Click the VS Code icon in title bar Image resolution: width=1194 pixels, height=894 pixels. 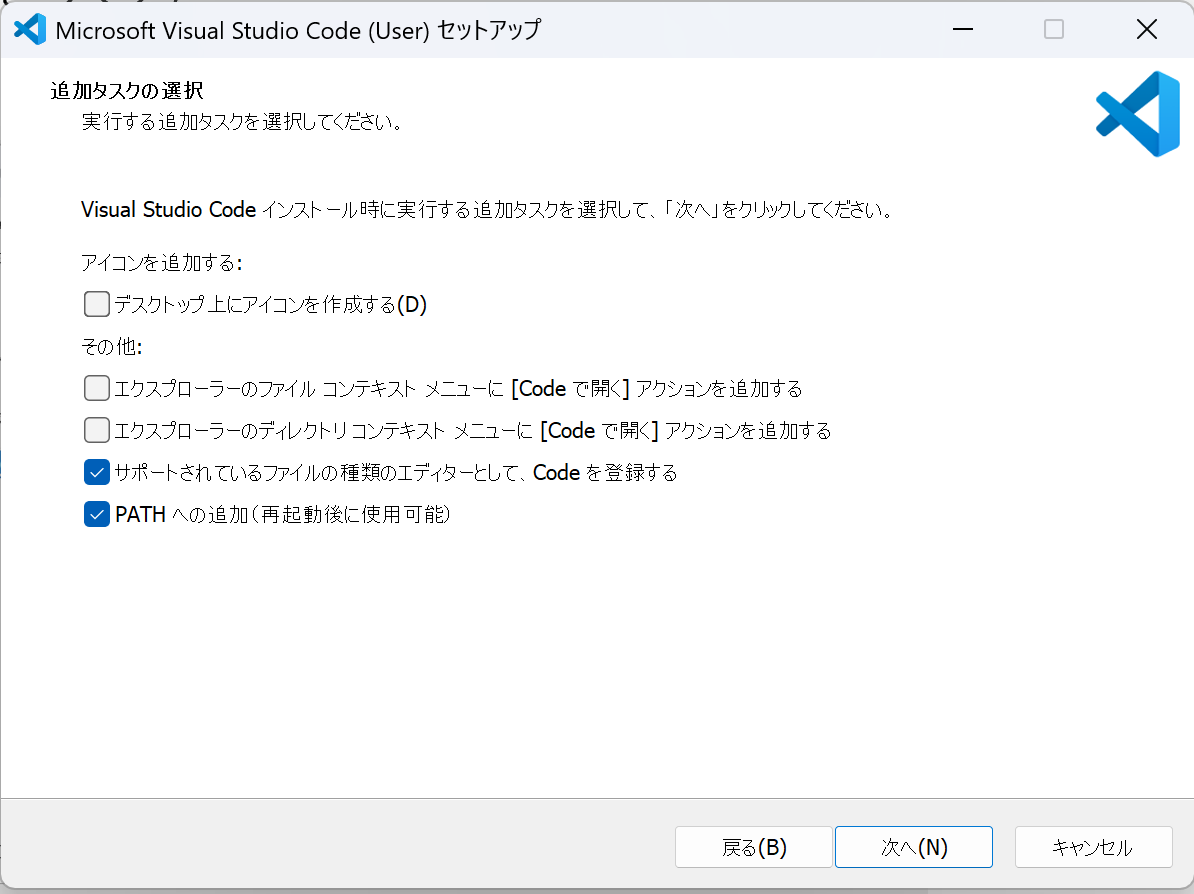coord(30,30)
